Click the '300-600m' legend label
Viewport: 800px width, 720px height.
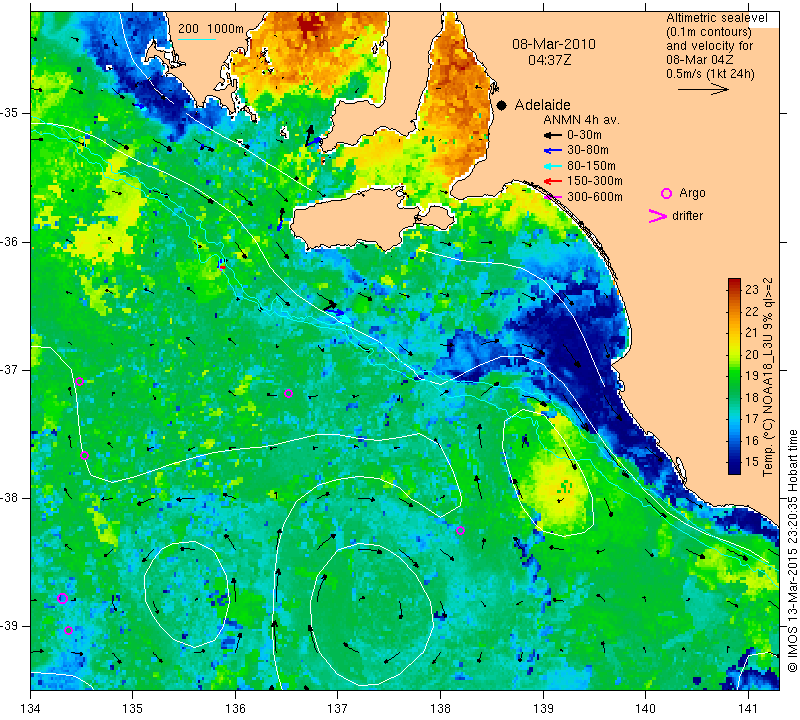tap(595, 197)
